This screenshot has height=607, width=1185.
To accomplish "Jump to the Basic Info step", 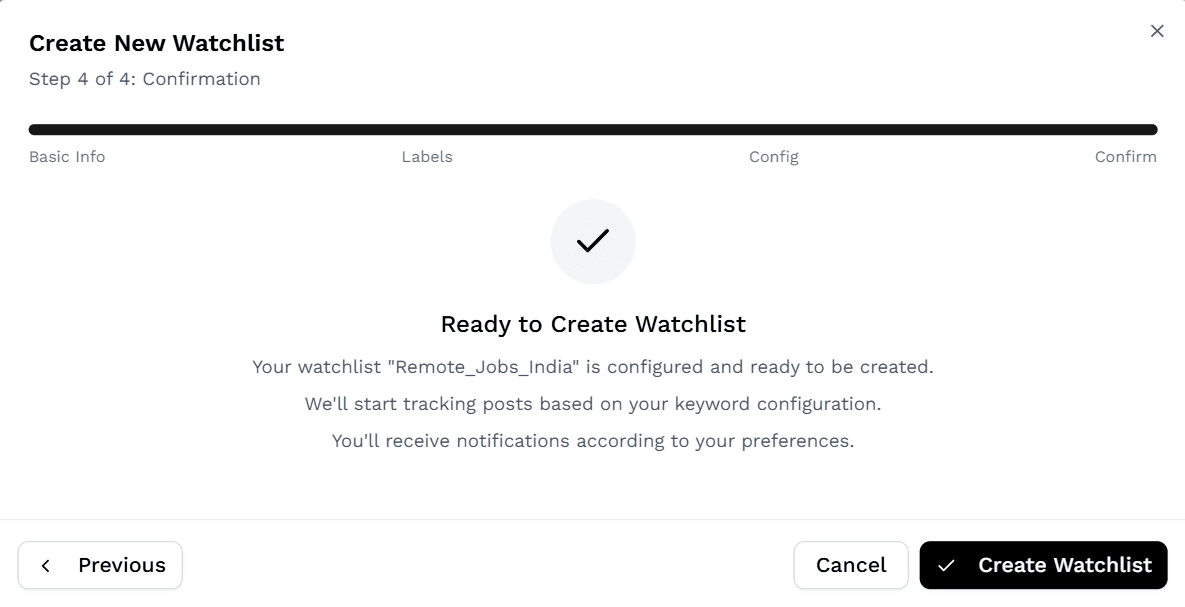I will pos(67,157).
